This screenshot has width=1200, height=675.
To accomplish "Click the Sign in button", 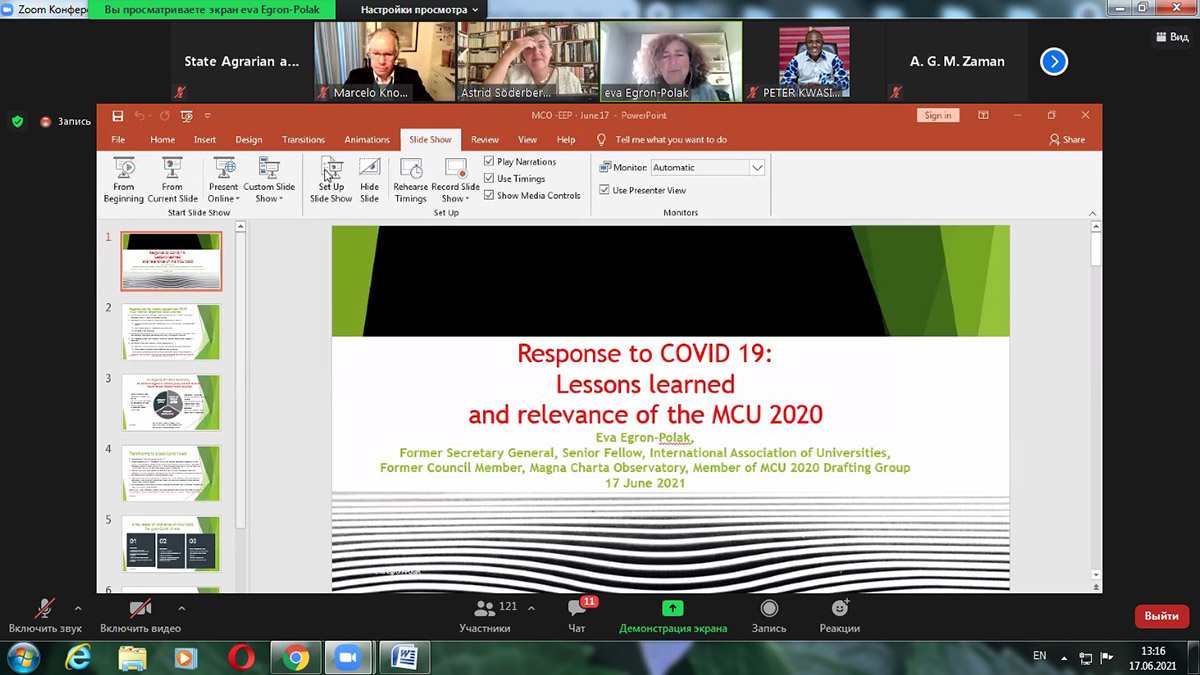I will click(937, 116).
